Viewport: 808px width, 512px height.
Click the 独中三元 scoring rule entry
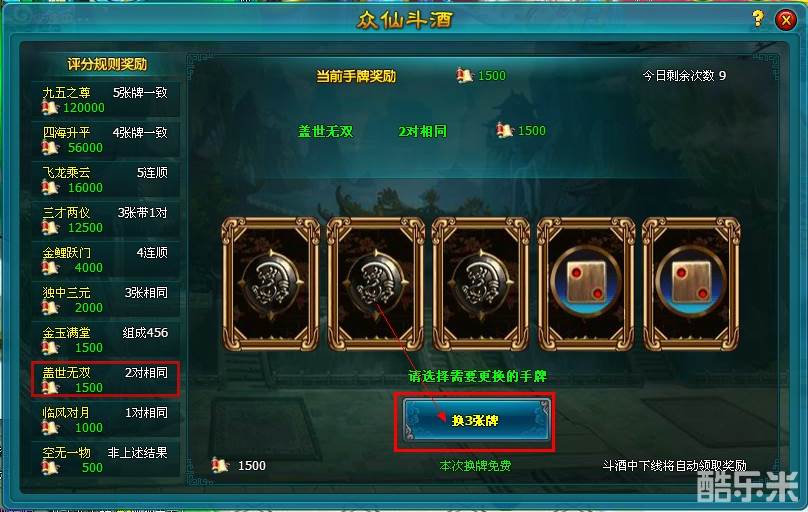[105, 300]
